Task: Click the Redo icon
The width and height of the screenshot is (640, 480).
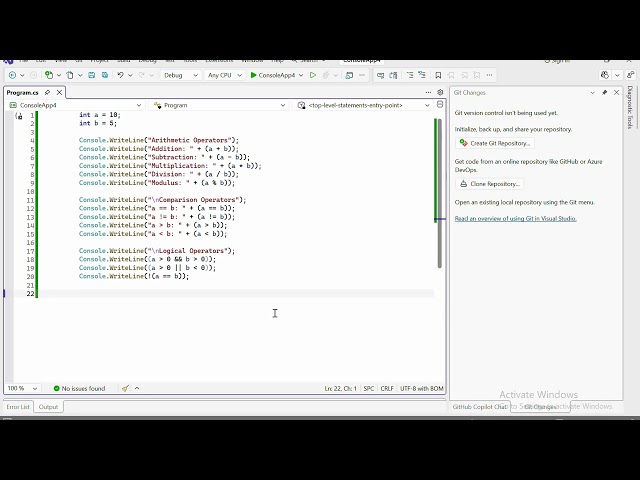Action: (x=142, y=75)
